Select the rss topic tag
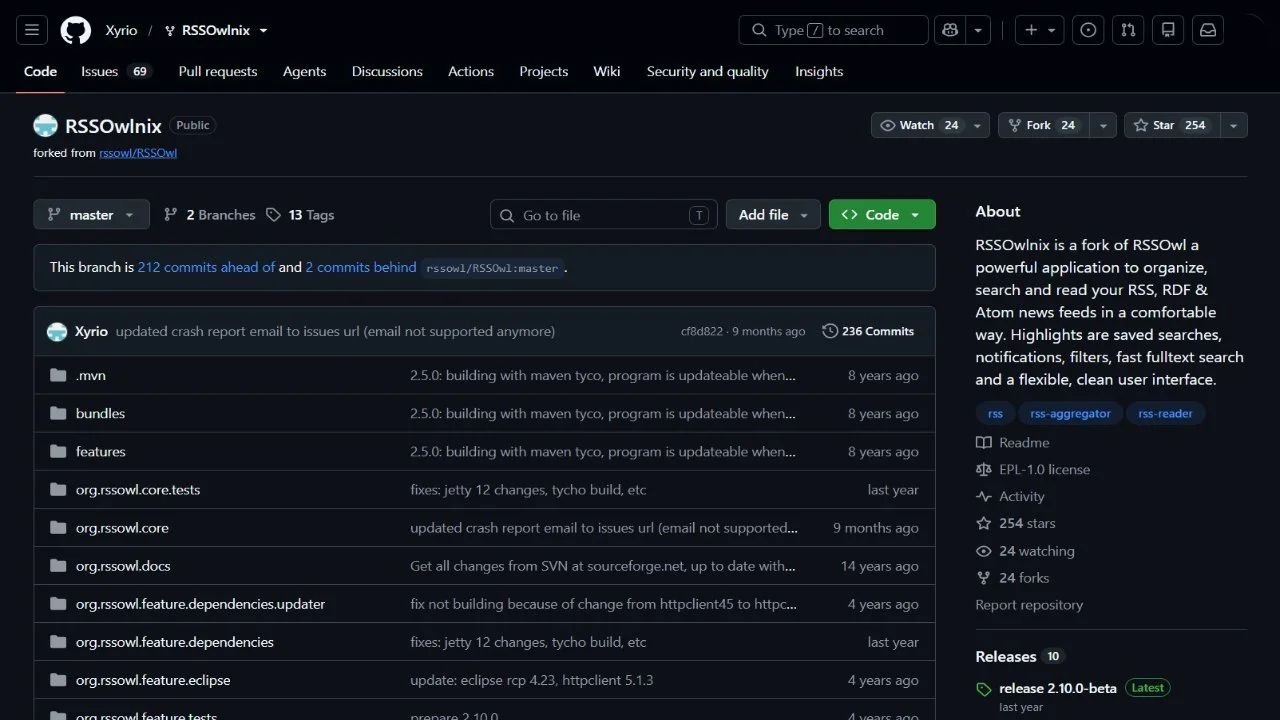Screen dimensions: 1280x720 tap(995, 414)
